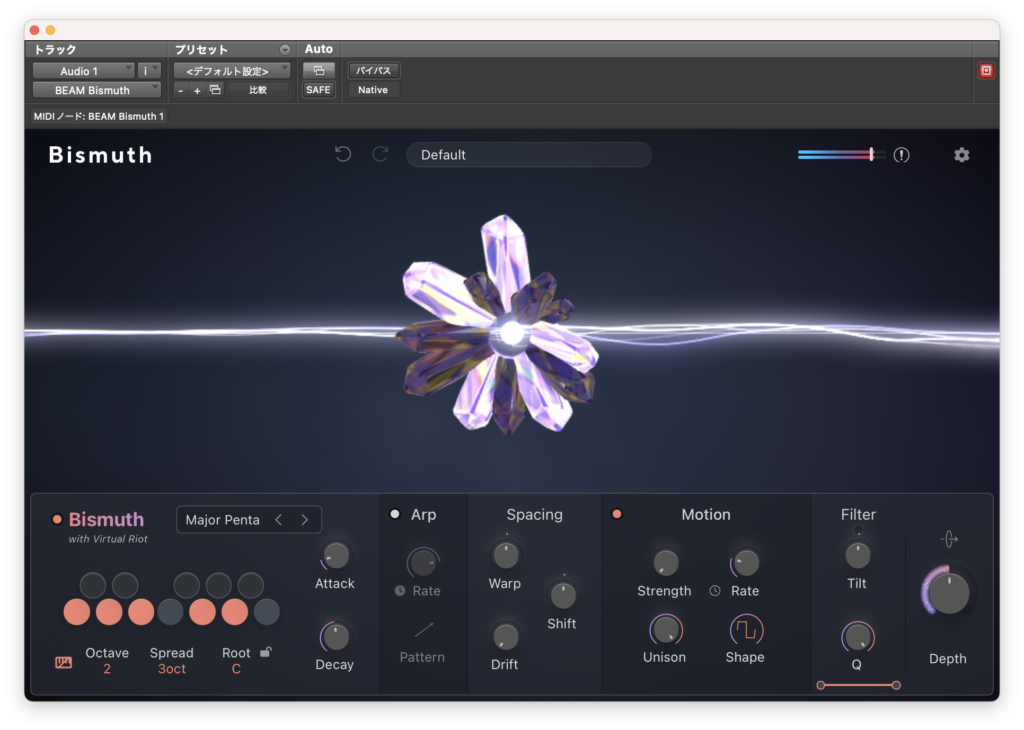Click the Motion Strength knob
This screenshot has width=1024, height=730.
click(x=665, y=562)
